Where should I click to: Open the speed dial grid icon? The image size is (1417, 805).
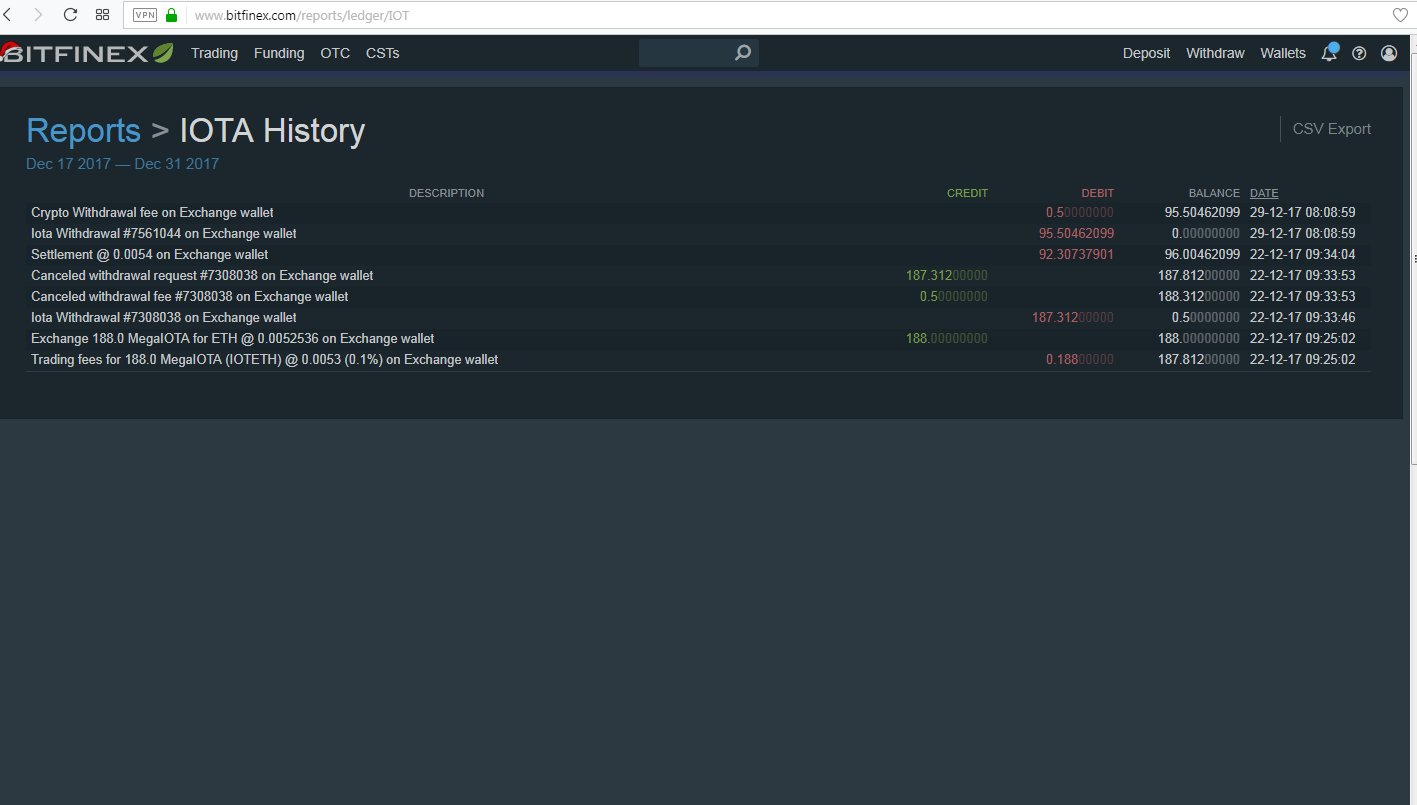click(102, 15)
